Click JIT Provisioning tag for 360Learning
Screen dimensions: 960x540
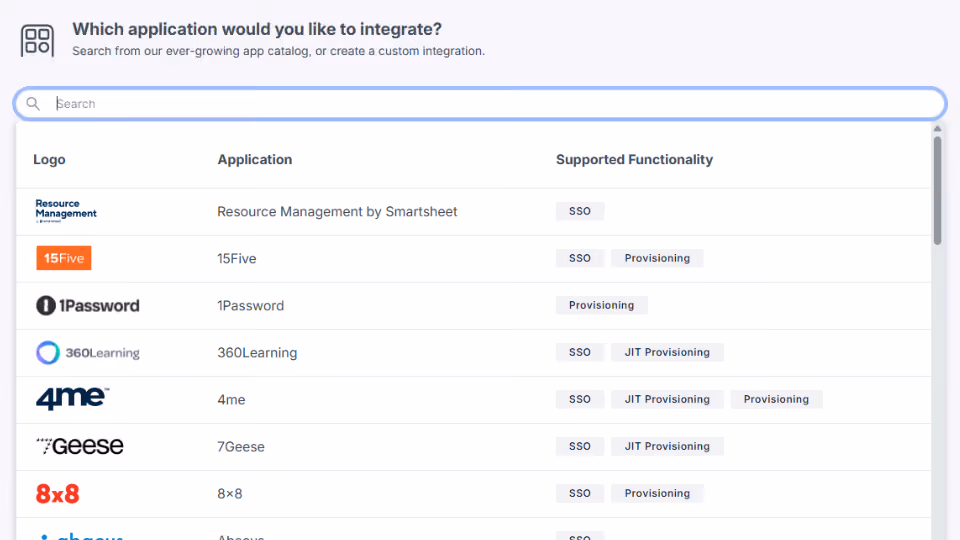pyautogui.click(x=667, y=352)
